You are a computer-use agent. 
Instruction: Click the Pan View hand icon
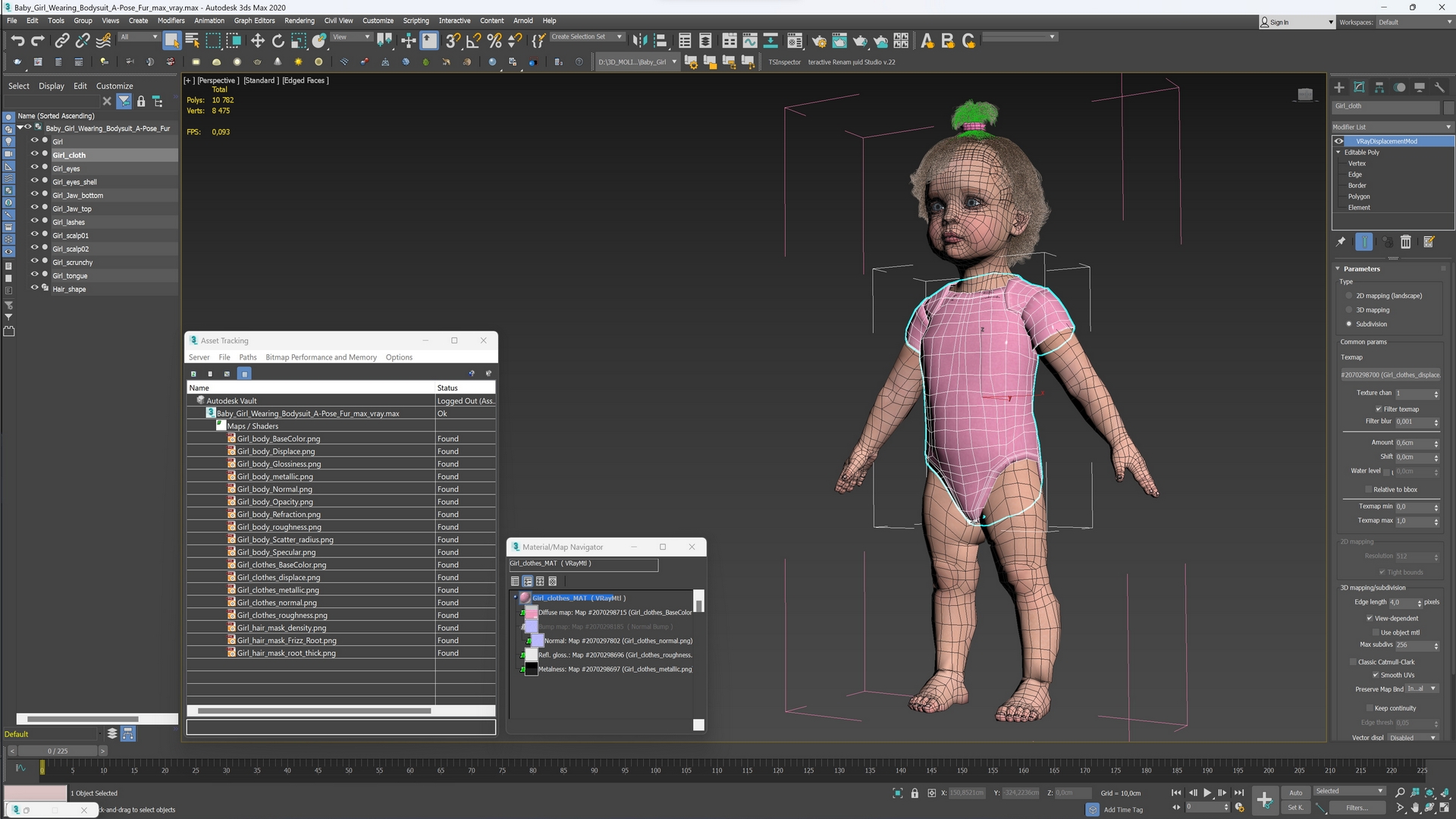1415,808
